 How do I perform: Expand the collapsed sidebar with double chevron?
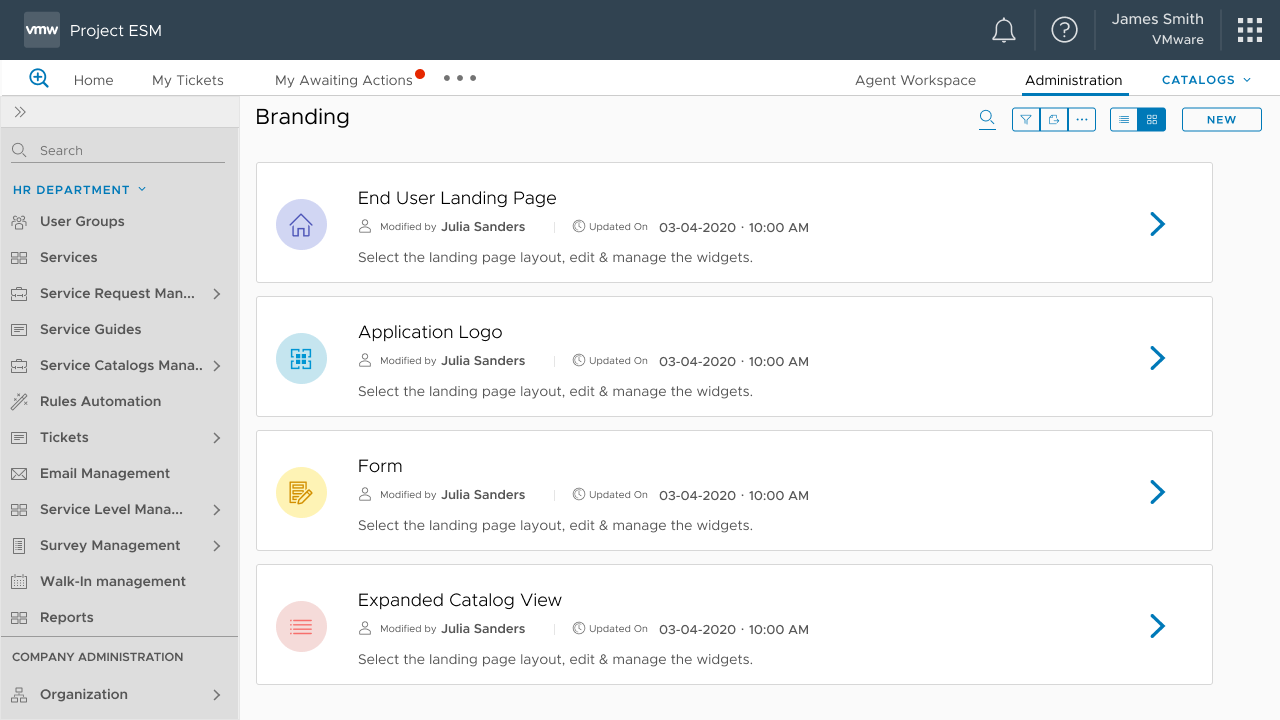click(20, 112)
